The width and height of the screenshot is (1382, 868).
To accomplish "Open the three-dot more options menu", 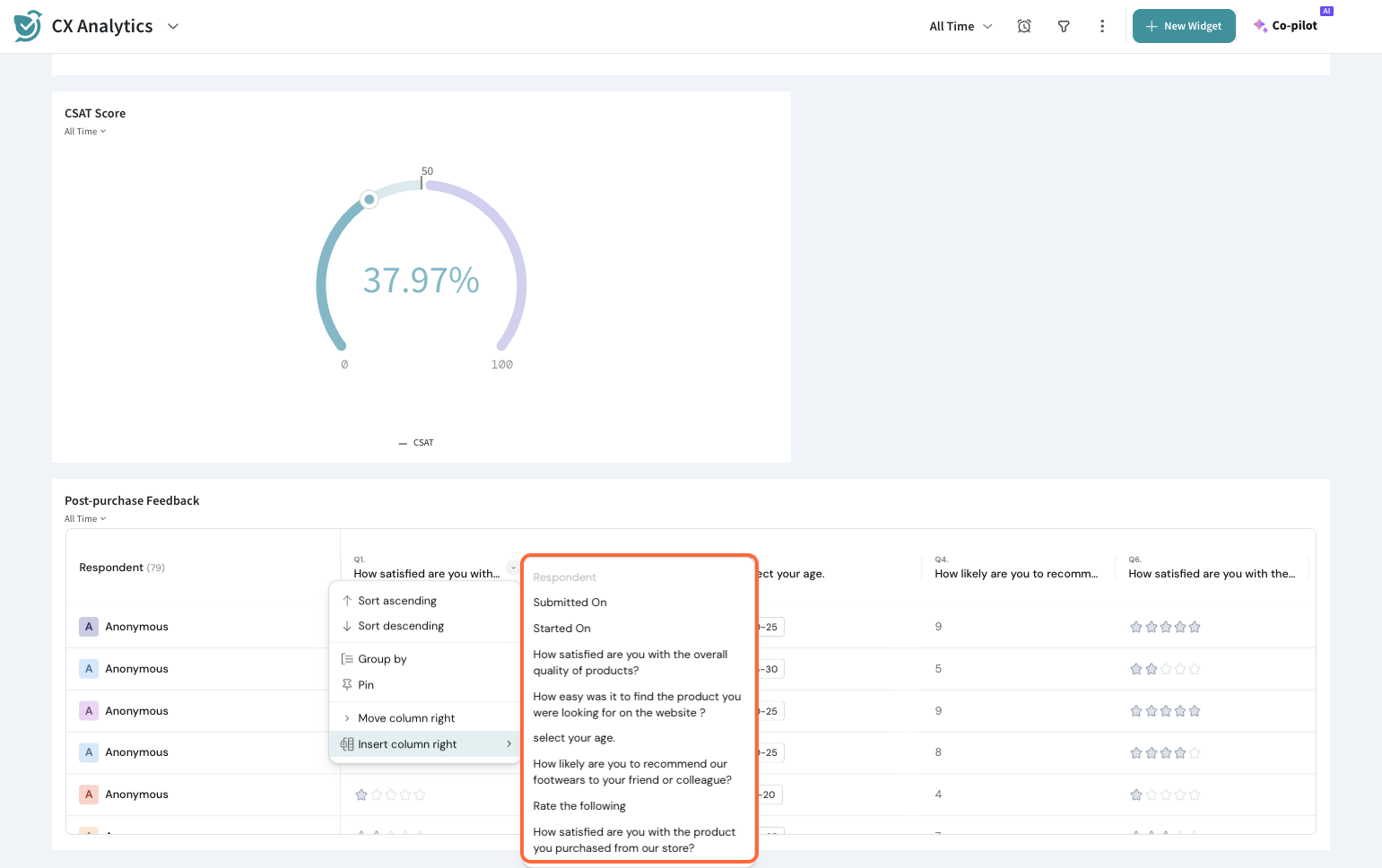I will click(x=1101, y=27).
